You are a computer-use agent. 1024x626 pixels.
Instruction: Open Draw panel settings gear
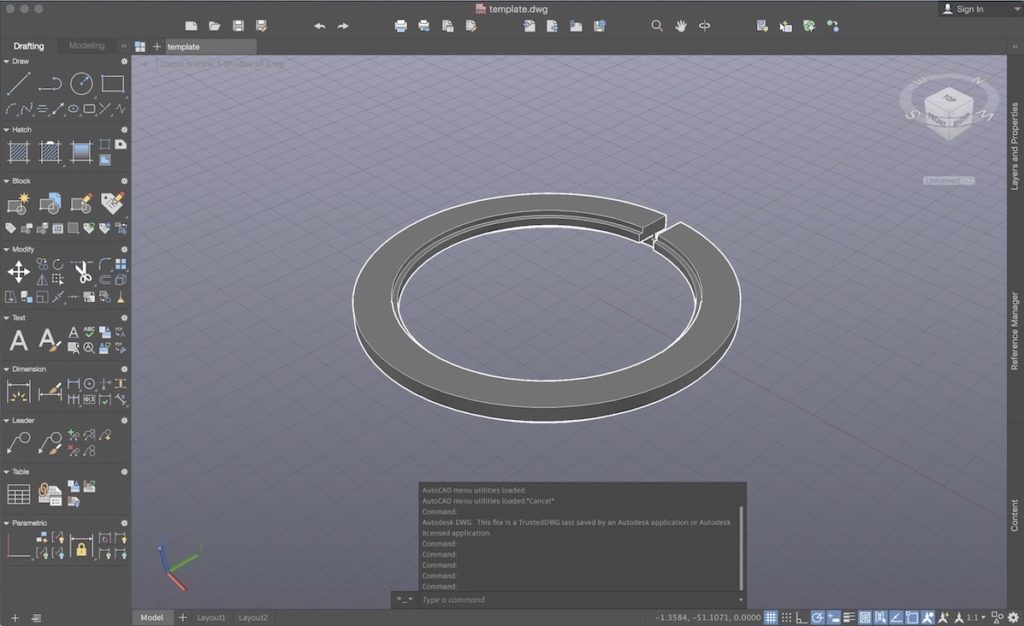coord(124,61)
